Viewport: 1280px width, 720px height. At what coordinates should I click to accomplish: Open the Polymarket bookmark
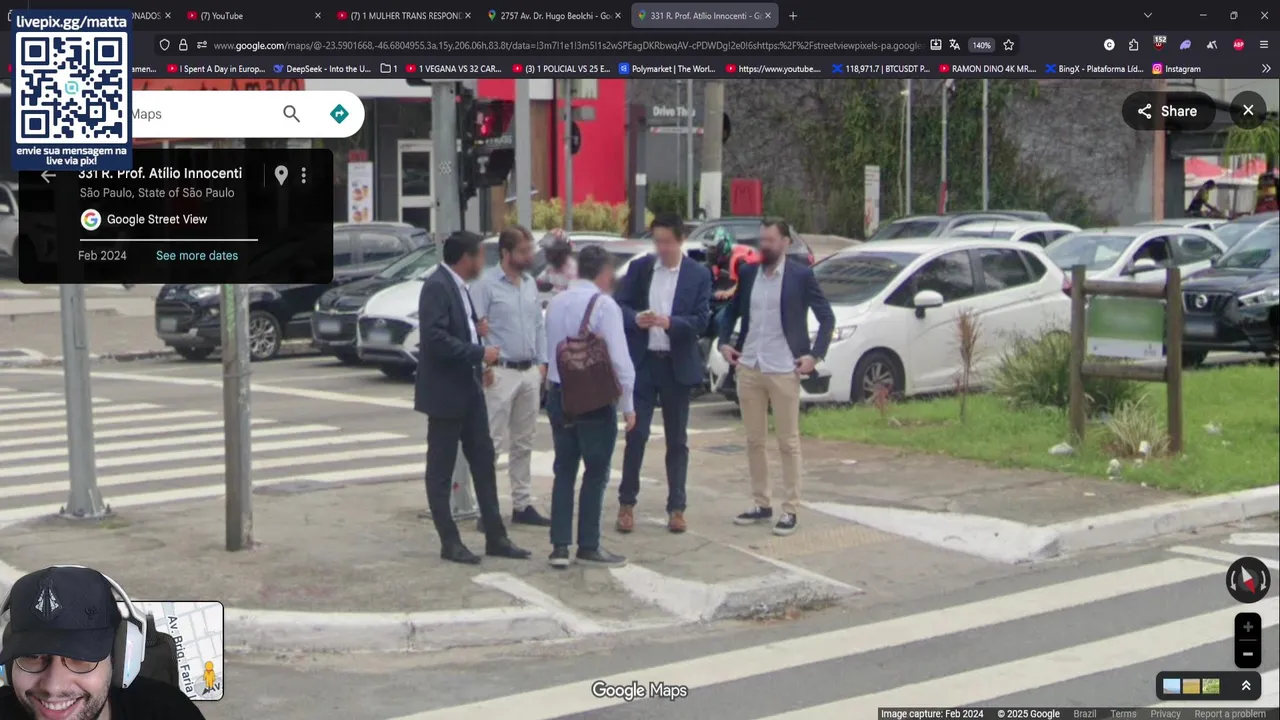pyautogui.click(x=667, y=69)
